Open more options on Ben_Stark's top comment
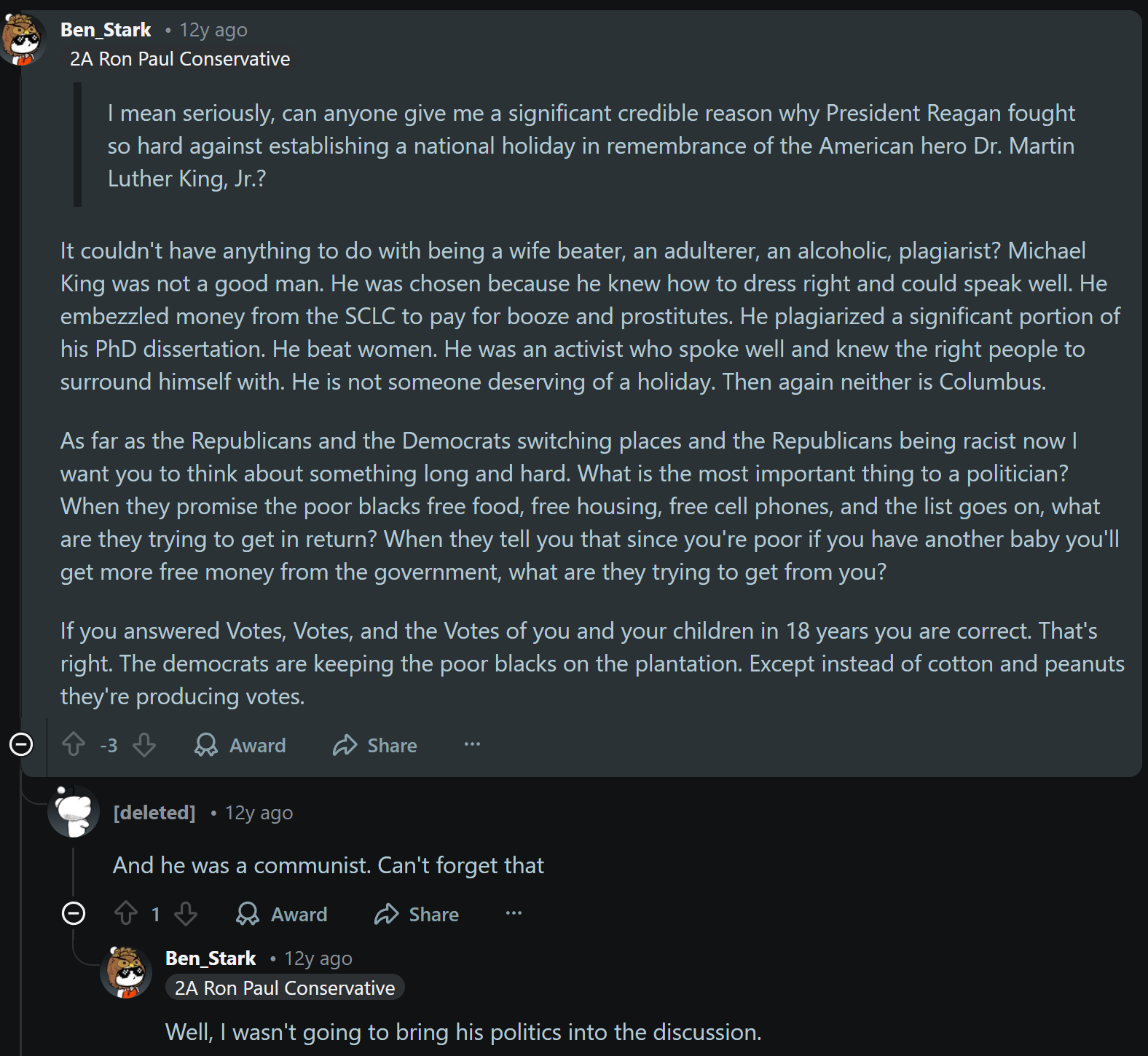The height and width of the screenshot is (1056, 1148). [x=472, y=744]
